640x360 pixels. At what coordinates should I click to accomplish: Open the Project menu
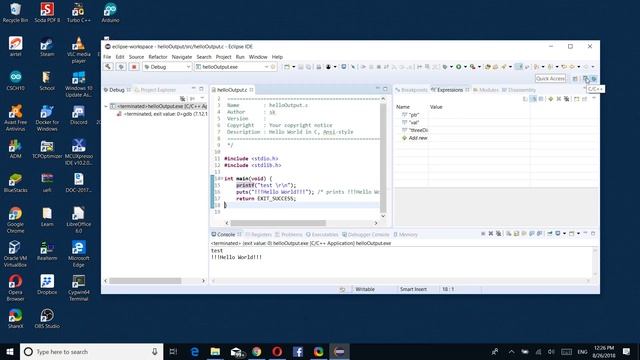coord(223,57)
